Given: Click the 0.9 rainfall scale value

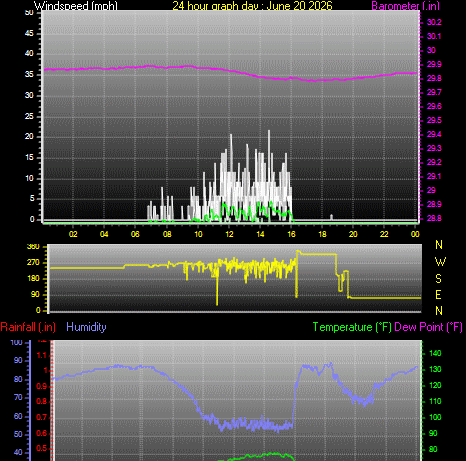Looking at the screenshot, I should click(42, 387).
